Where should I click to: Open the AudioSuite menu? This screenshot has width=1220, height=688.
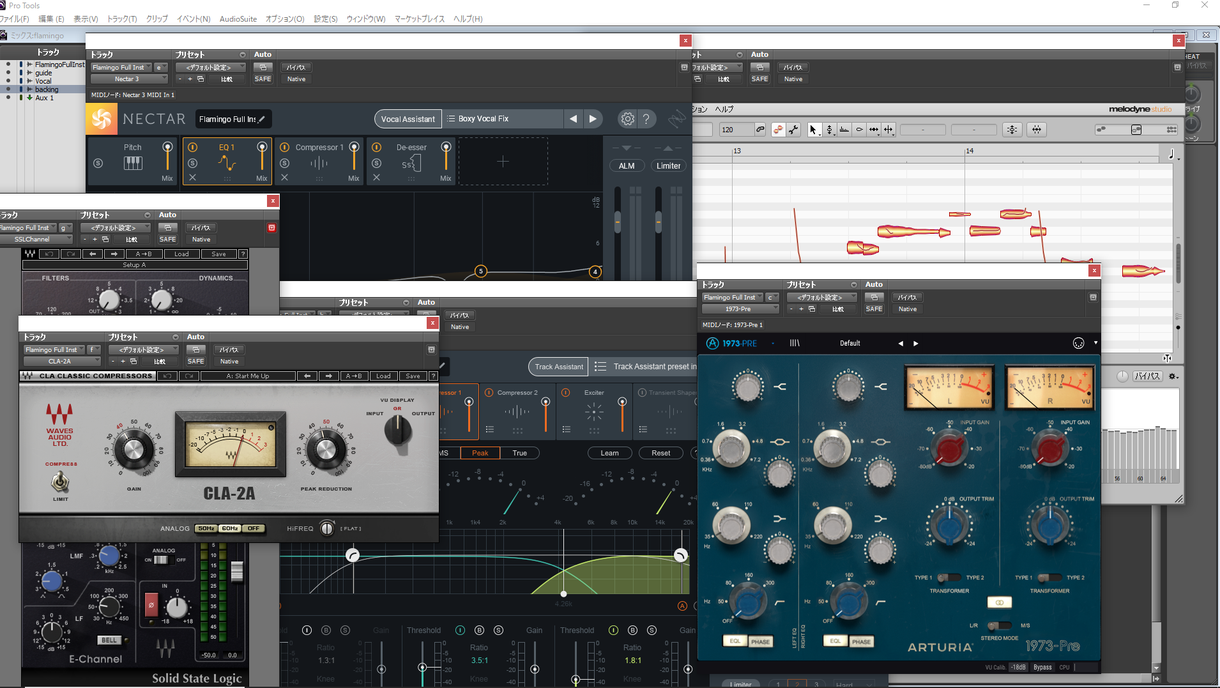[x=238, y=19]
